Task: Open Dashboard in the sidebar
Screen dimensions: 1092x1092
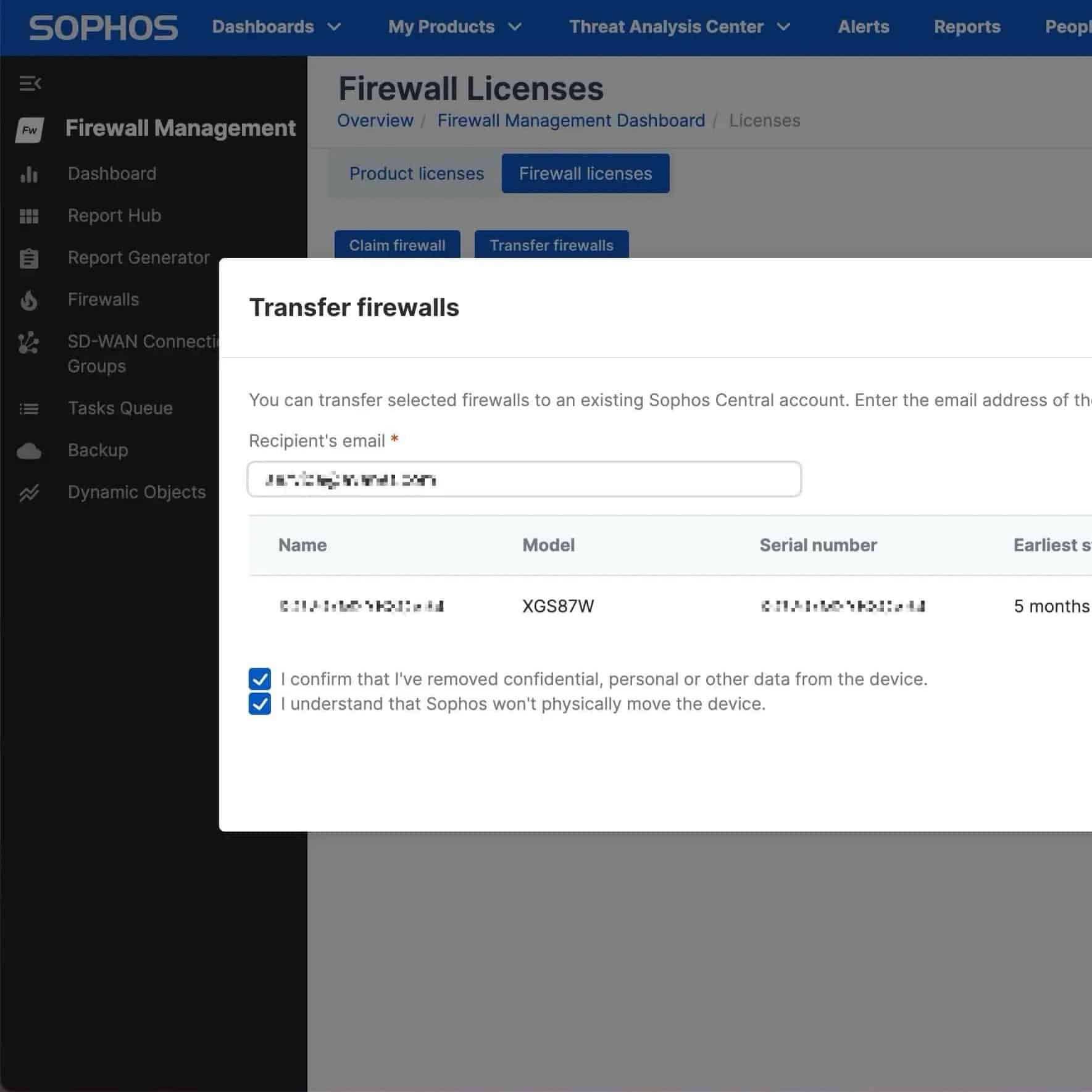Action: pos(112,173)
